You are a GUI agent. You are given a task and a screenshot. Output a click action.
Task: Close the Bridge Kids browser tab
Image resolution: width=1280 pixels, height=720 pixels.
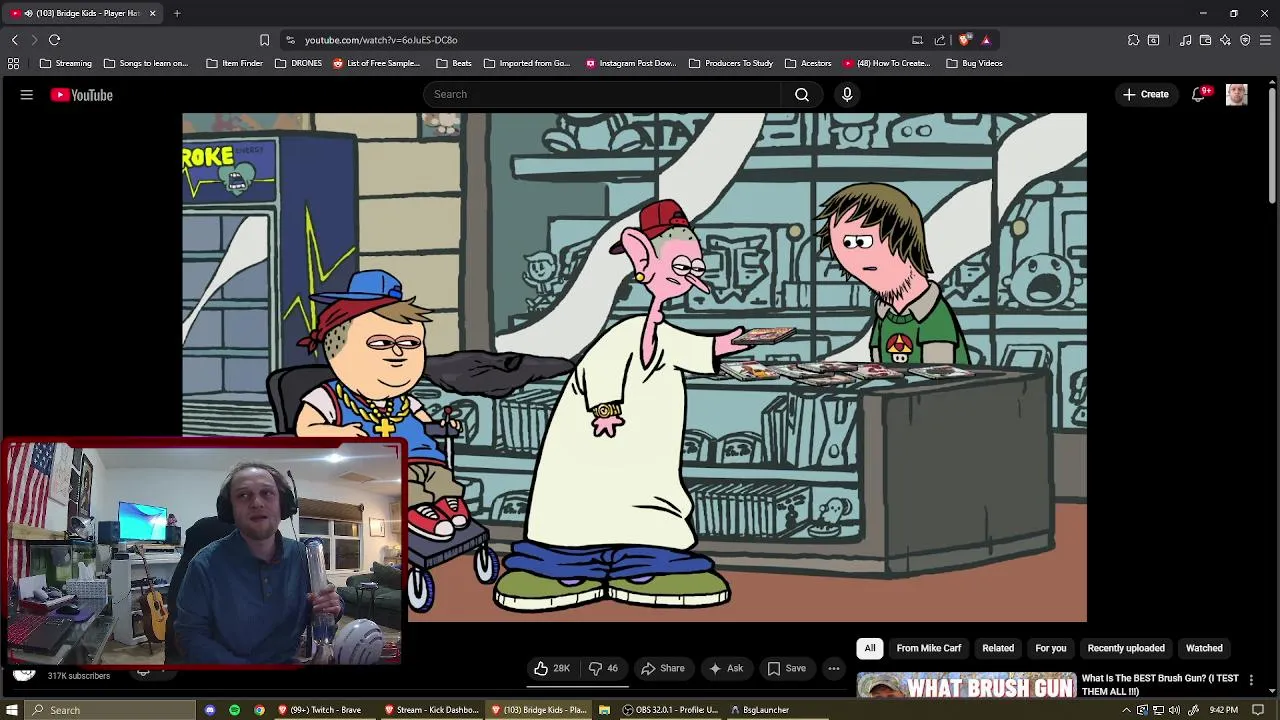[152, 13]
